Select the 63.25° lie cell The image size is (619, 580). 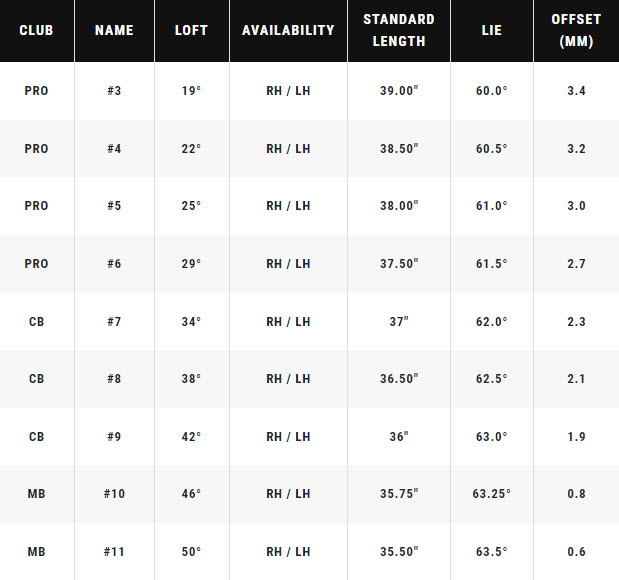(492, 494)
